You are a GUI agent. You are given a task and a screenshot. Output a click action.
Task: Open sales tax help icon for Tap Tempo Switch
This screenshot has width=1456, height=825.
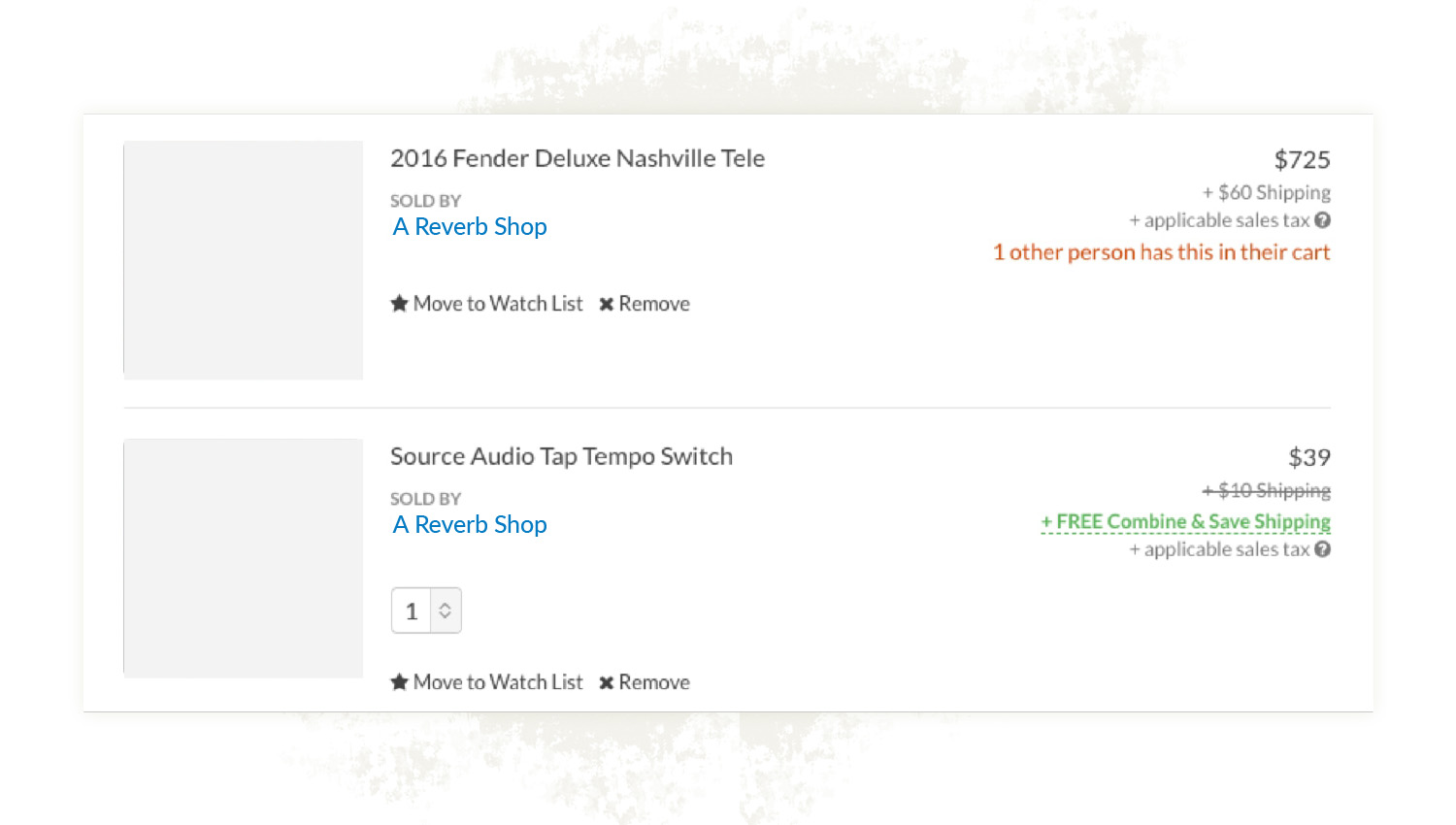(1322, 549)
